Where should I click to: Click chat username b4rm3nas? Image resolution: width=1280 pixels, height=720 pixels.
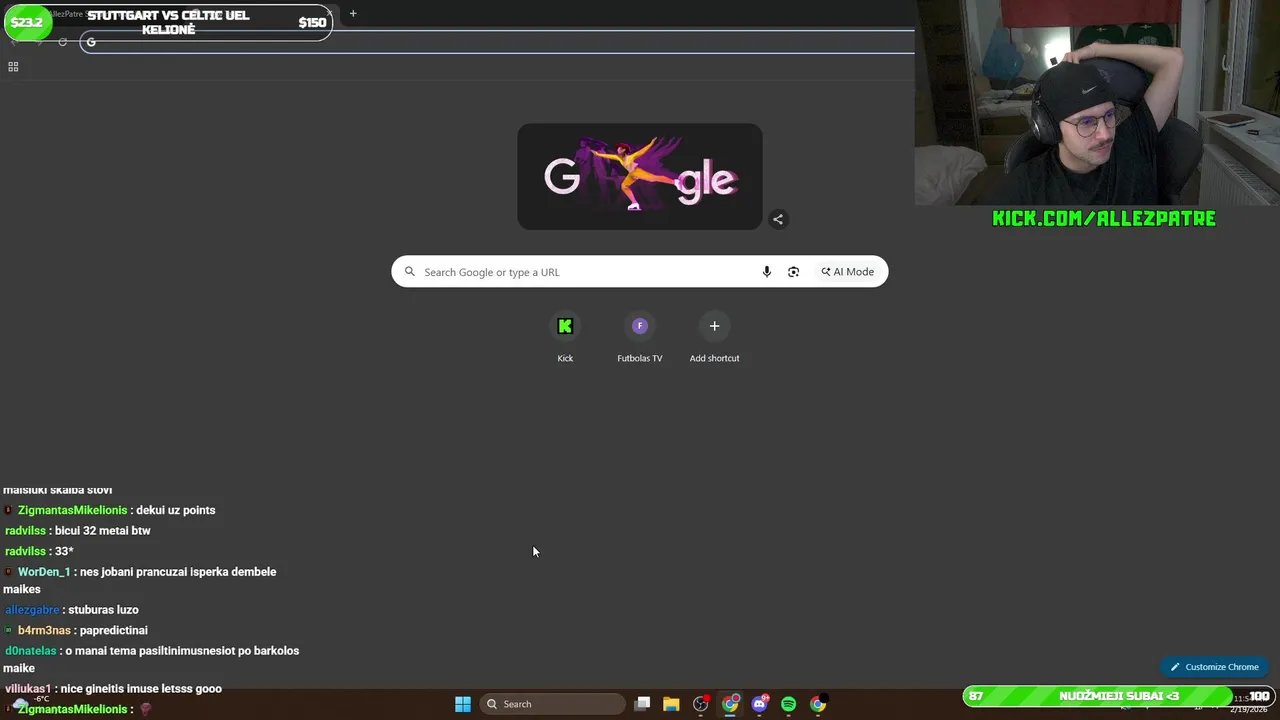(x=44, y=631)
